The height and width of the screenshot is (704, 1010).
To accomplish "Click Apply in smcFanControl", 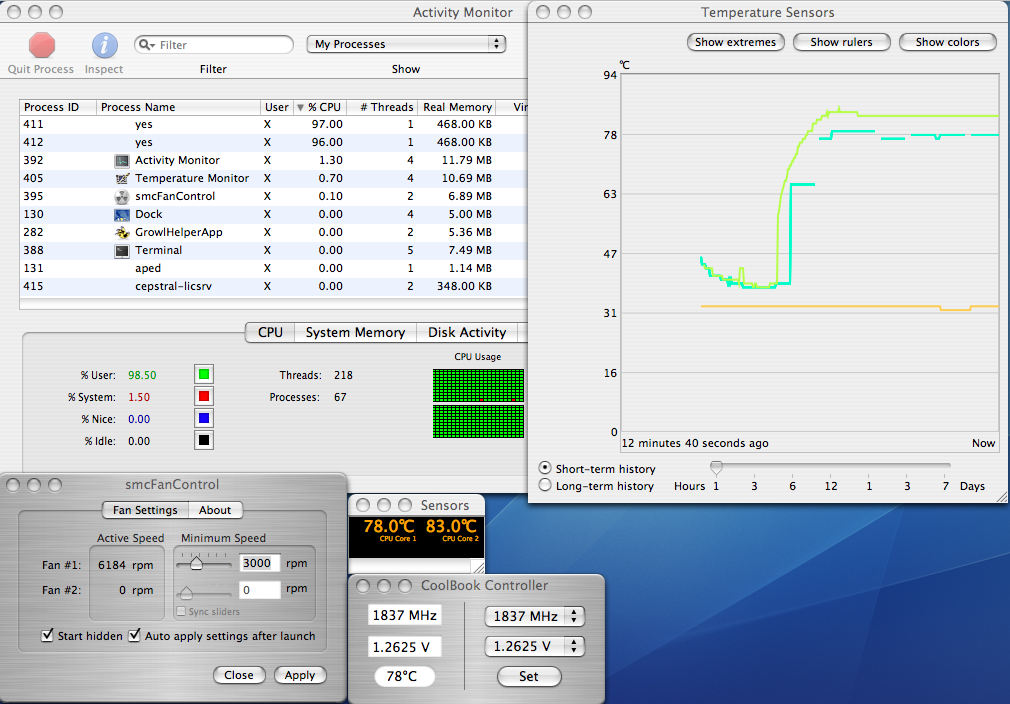I will [300, 675].
